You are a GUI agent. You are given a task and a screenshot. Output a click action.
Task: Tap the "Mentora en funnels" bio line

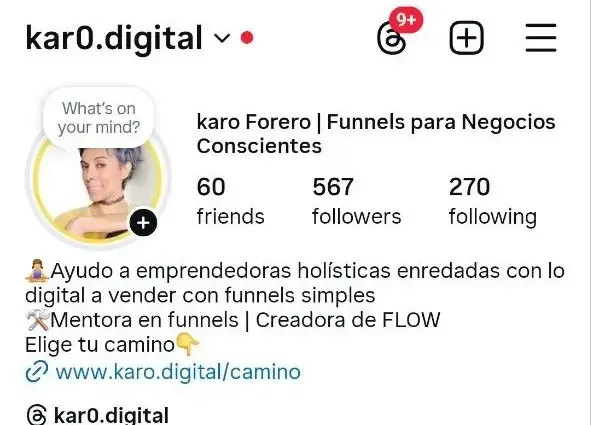point(233,320)
